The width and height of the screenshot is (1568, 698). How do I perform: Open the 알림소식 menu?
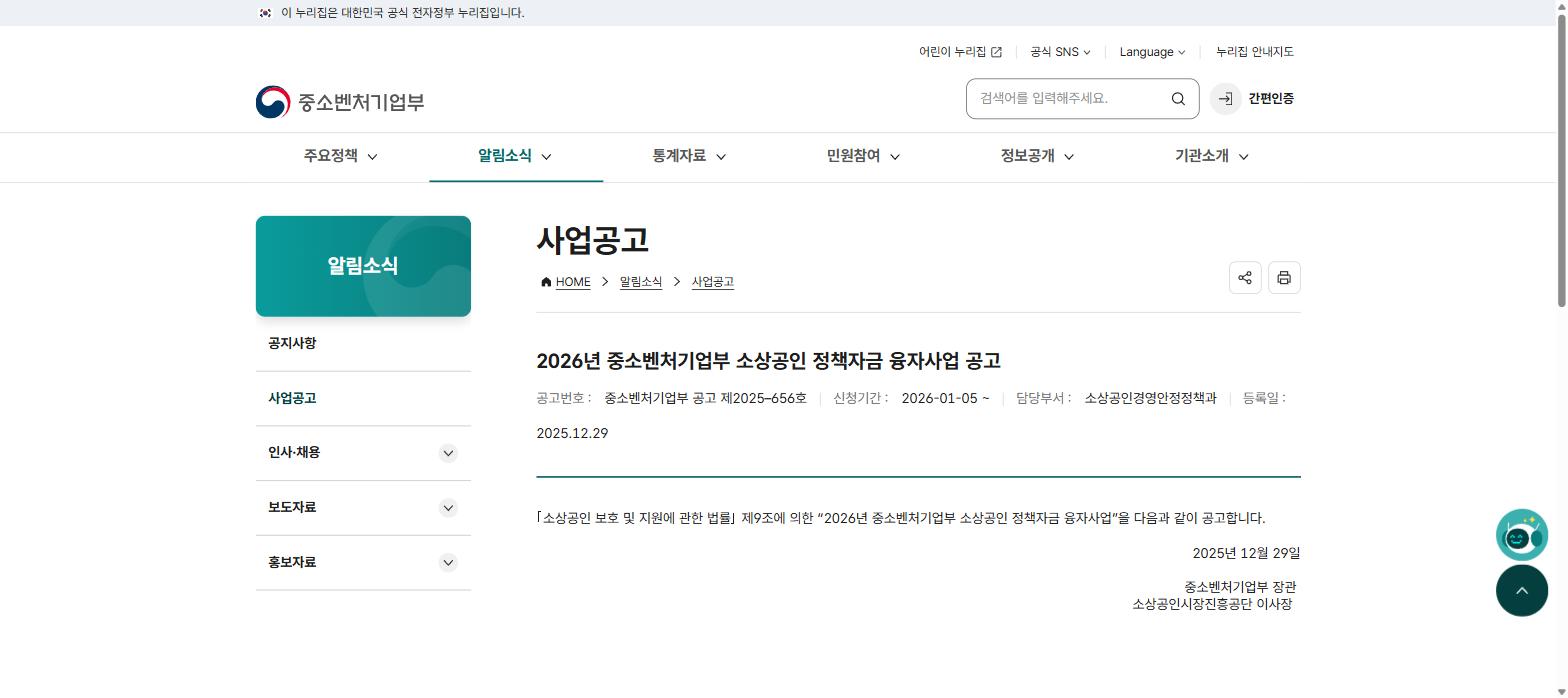(x=515, y=156)
